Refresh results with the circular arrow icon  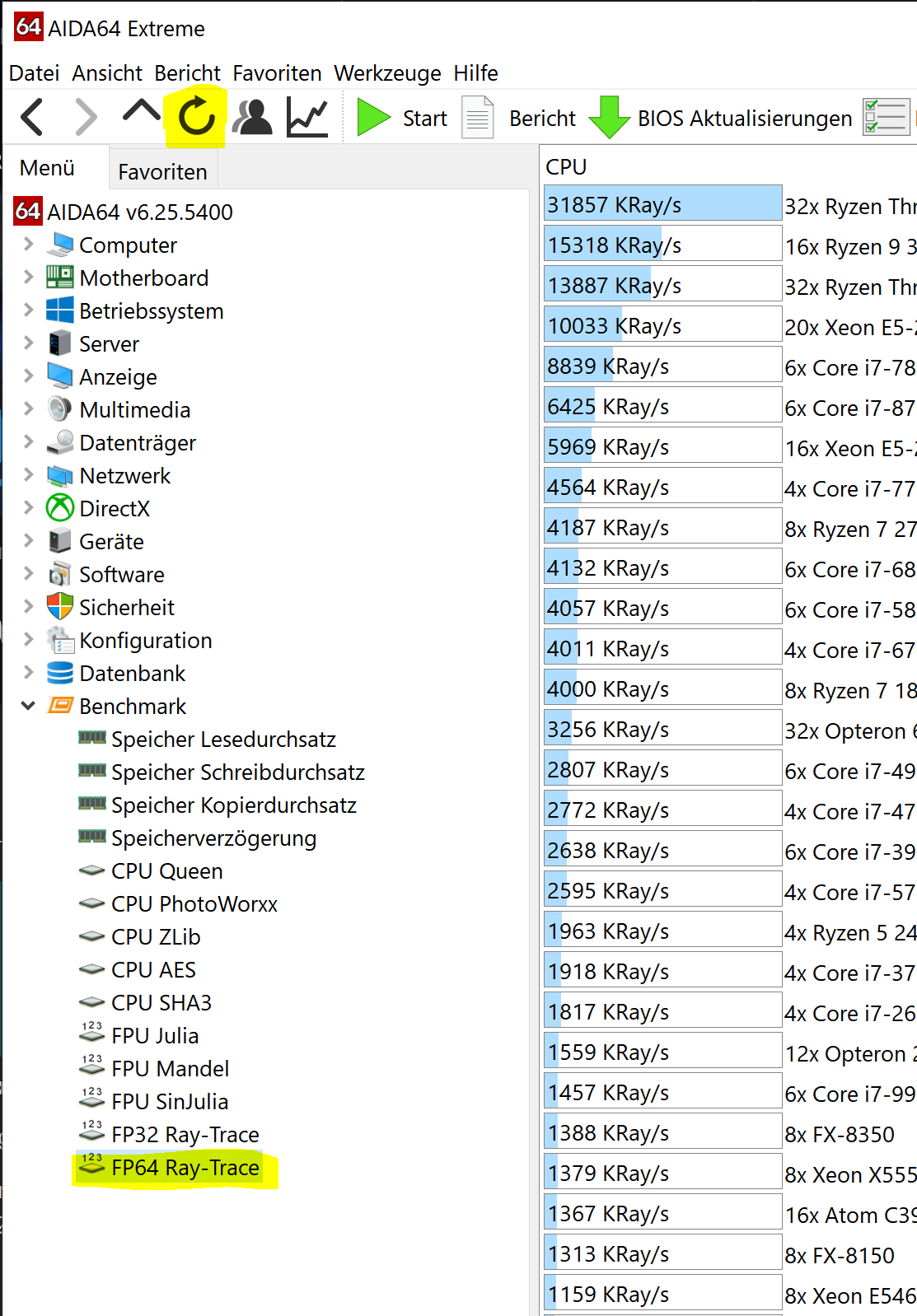click(x=196, y=116)
